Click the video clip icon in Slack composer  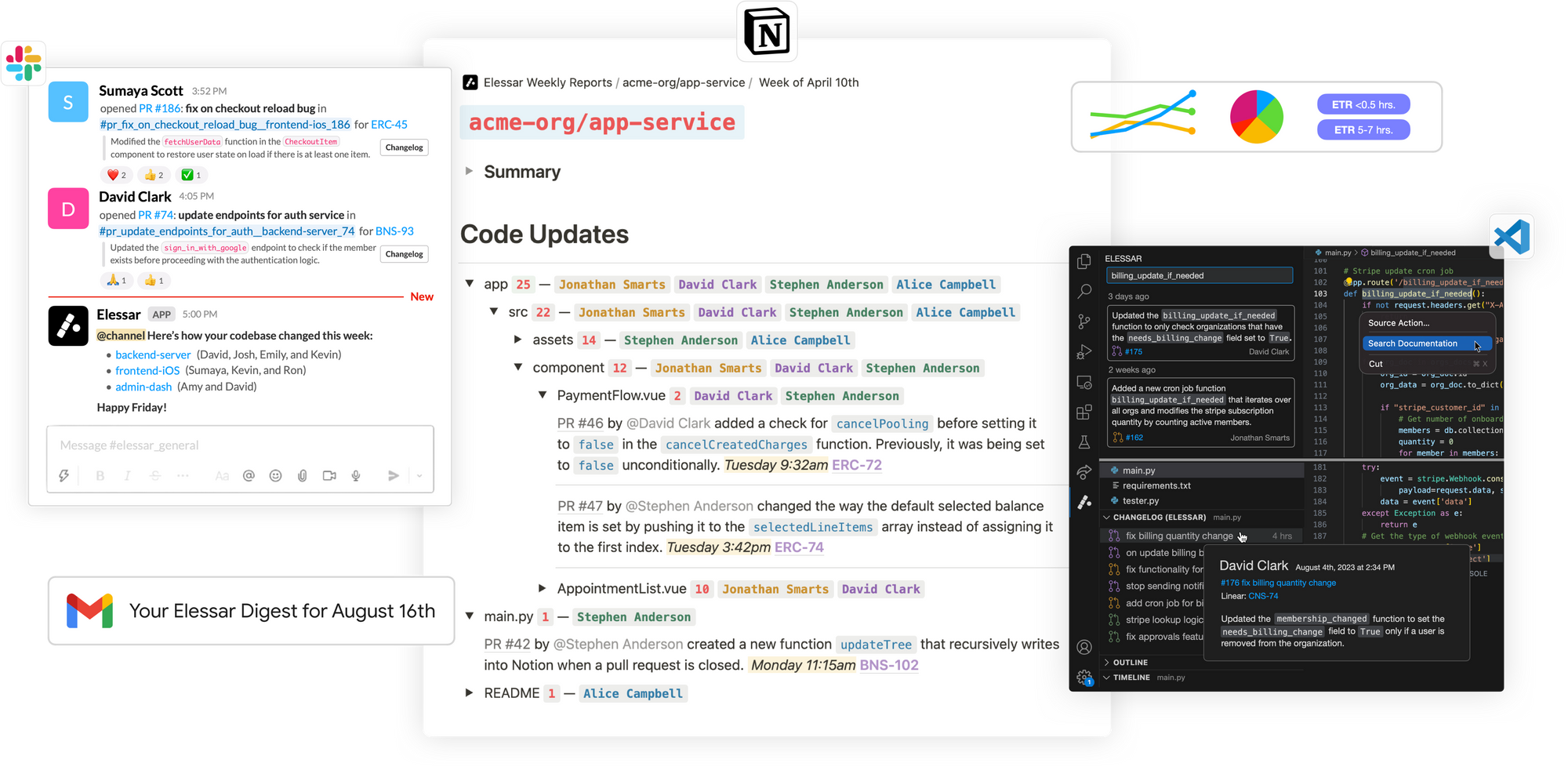pyautogui.click(x=329, y=475)
